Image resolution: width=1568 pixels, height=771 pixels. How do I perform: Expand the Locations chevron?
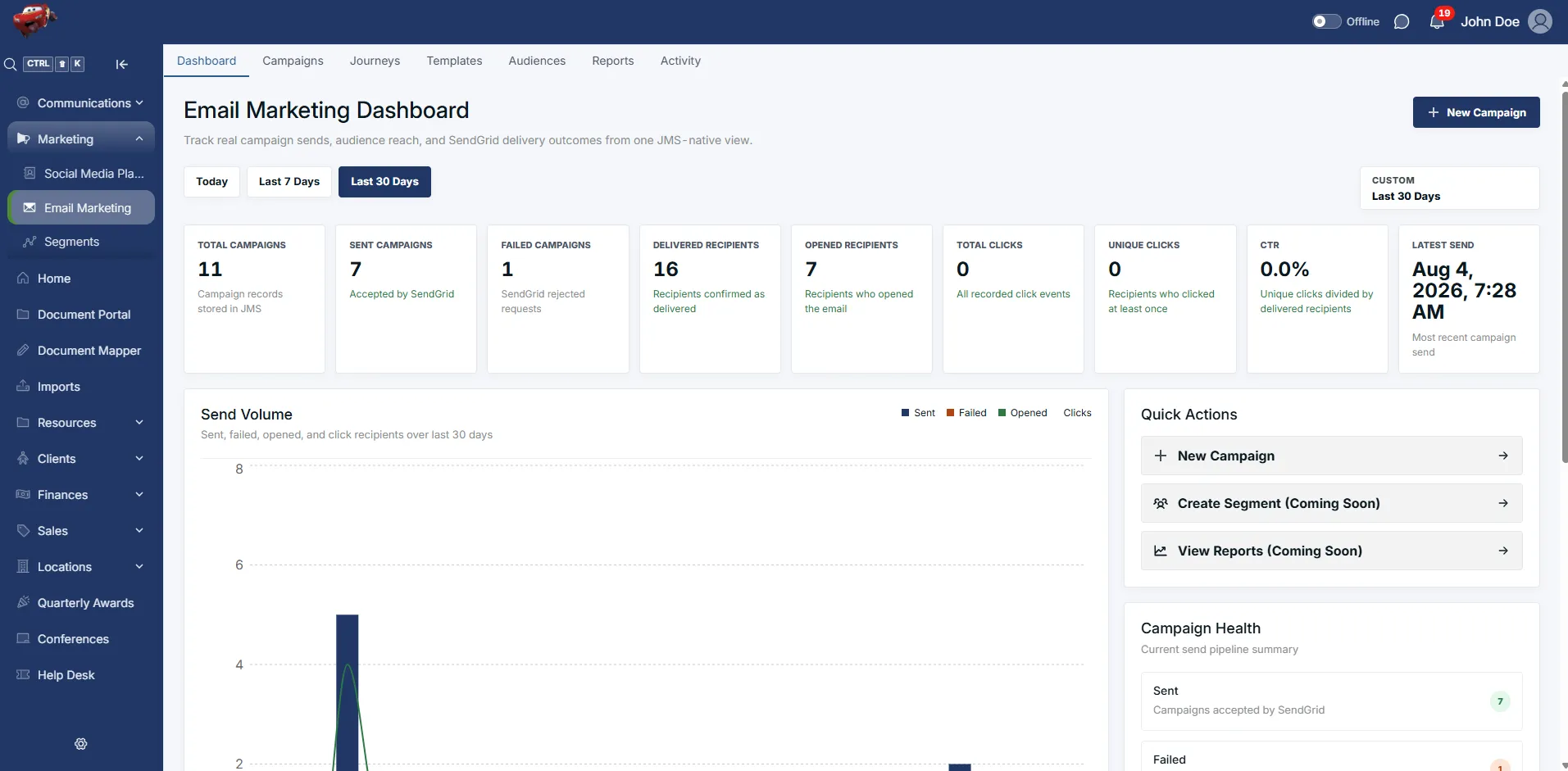tap(139, 566)
